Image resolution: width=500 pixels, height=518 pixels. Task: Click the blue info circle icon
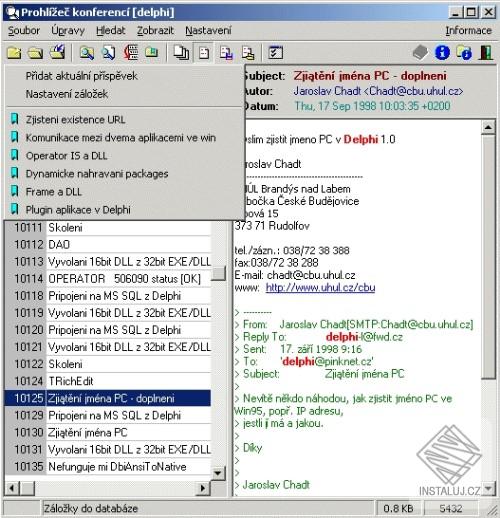click(442, 53)
